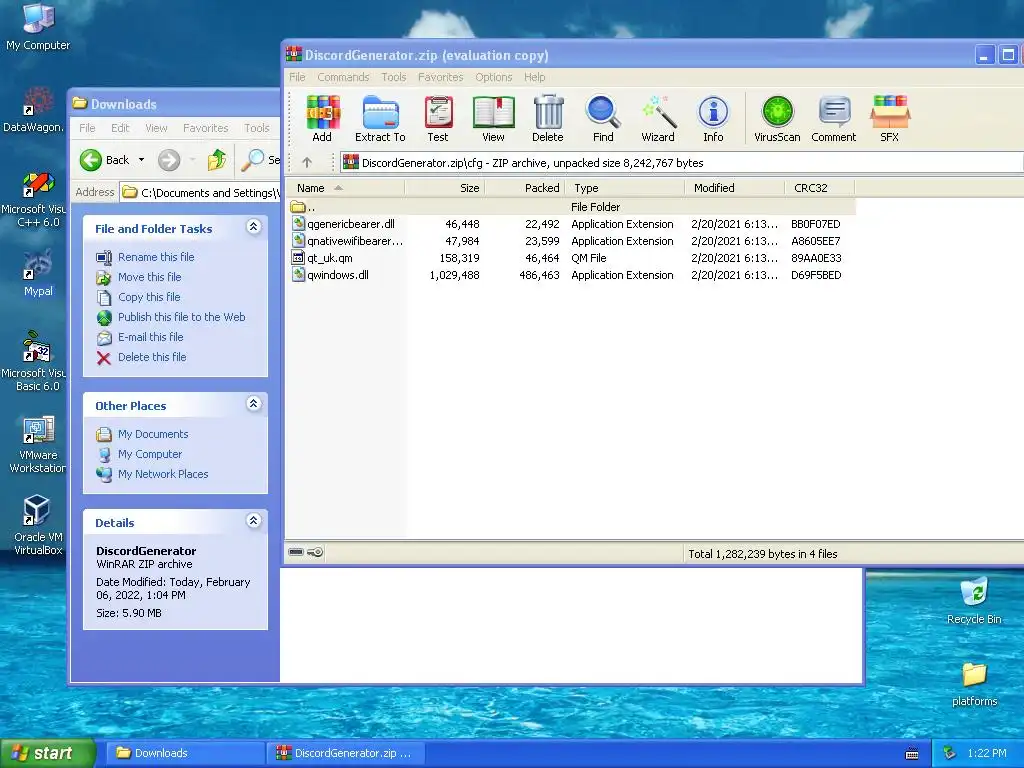Open the Commands menu
The height and width of the screenshot is (768, 1024).
coord(344,77)
